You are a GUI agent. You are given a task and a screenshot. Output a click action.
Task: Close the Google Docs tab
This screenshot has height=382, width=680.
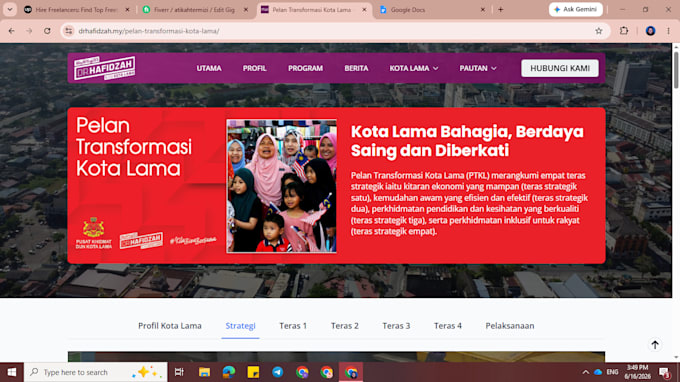483,10
